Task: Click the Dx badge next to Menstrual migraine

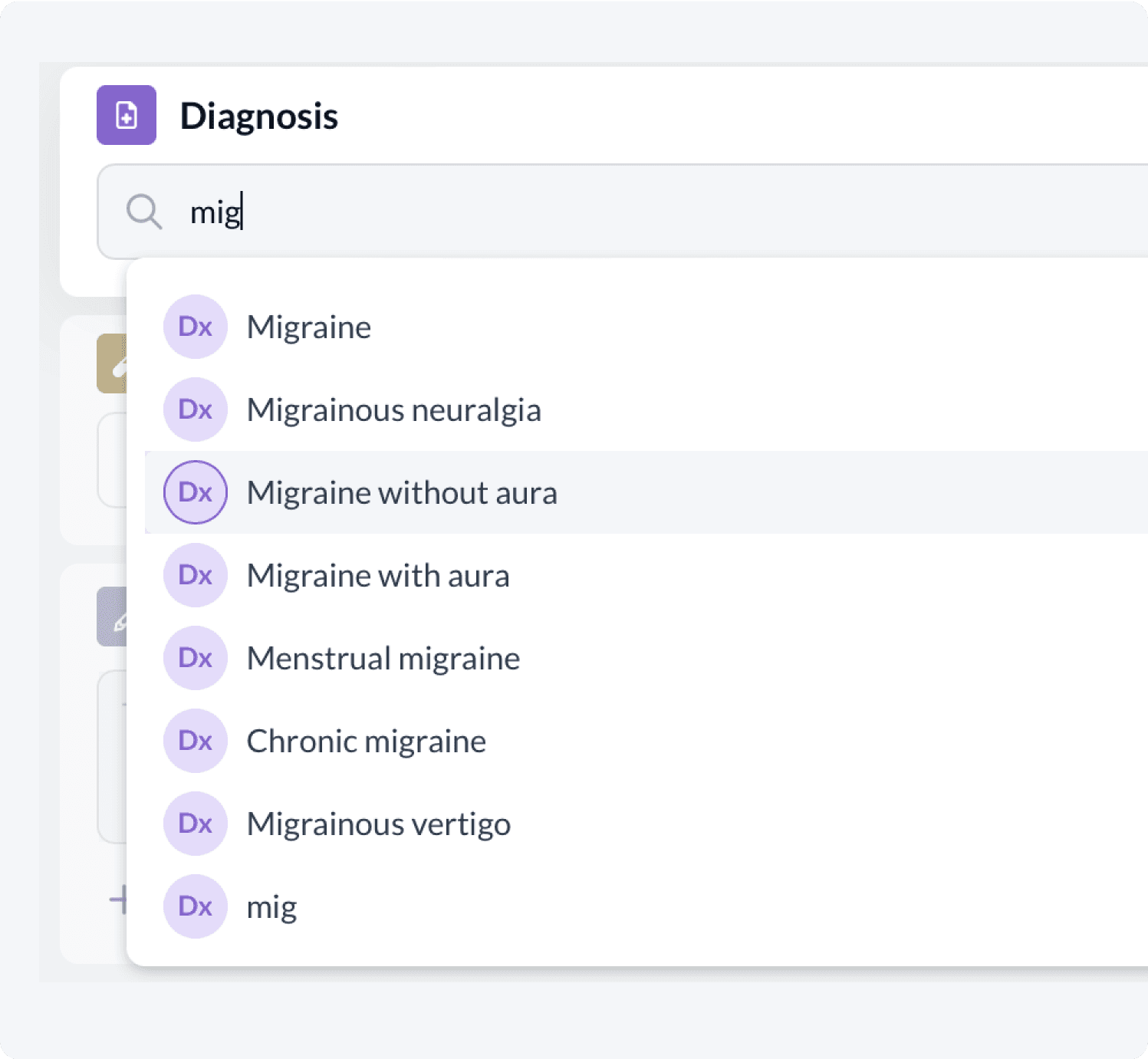Action: click(x=196, y=658)
